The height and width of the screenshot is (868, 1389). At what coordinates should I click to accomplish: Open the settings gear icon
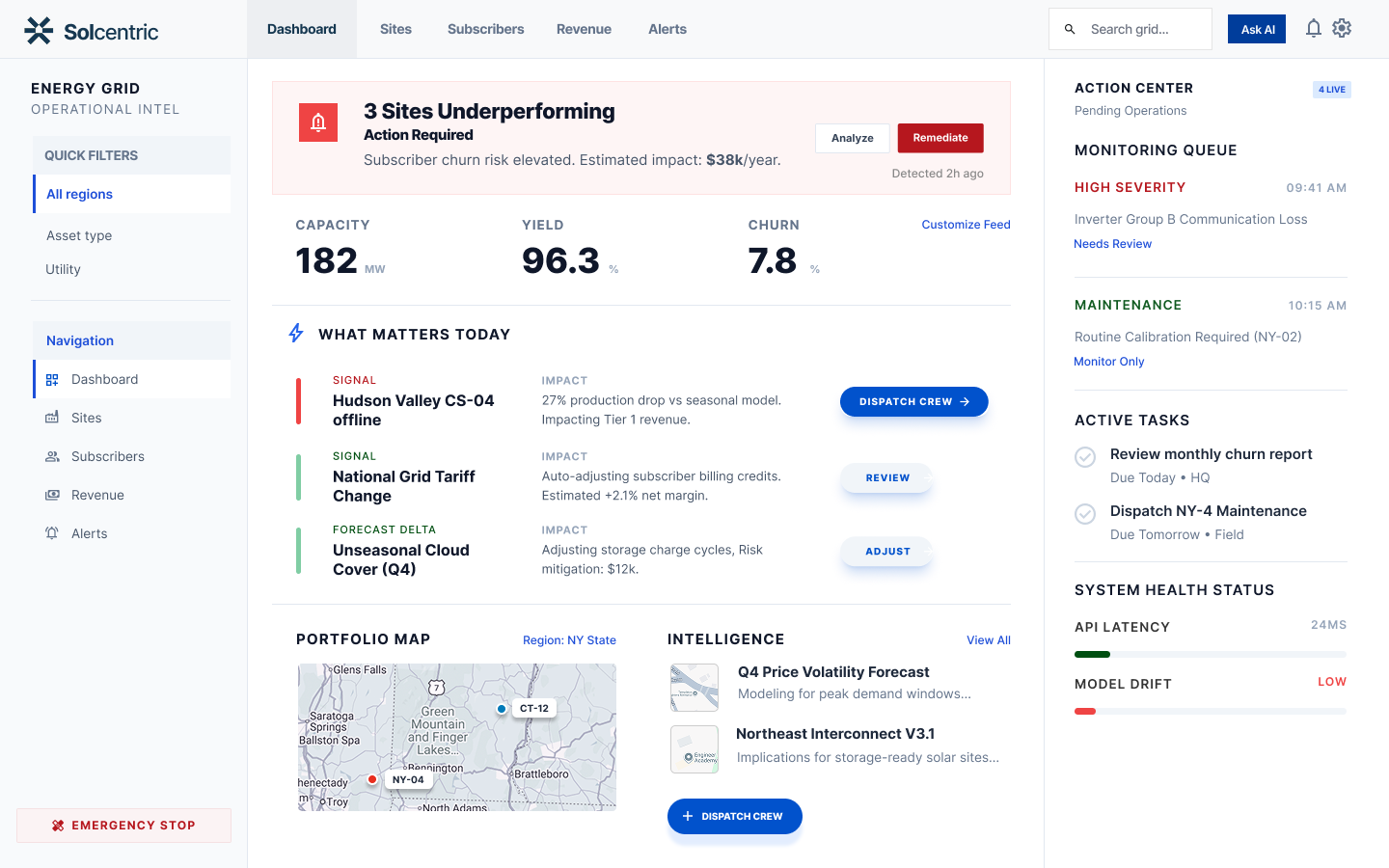[1342, 29]
